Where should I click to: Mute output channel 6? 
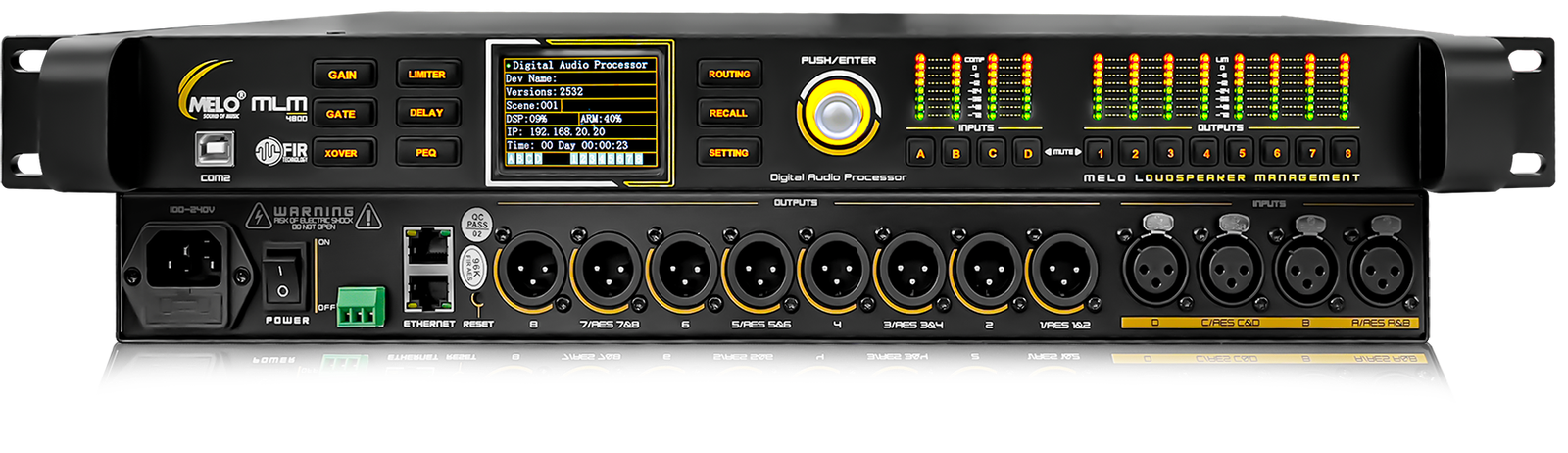(1277, 153)
